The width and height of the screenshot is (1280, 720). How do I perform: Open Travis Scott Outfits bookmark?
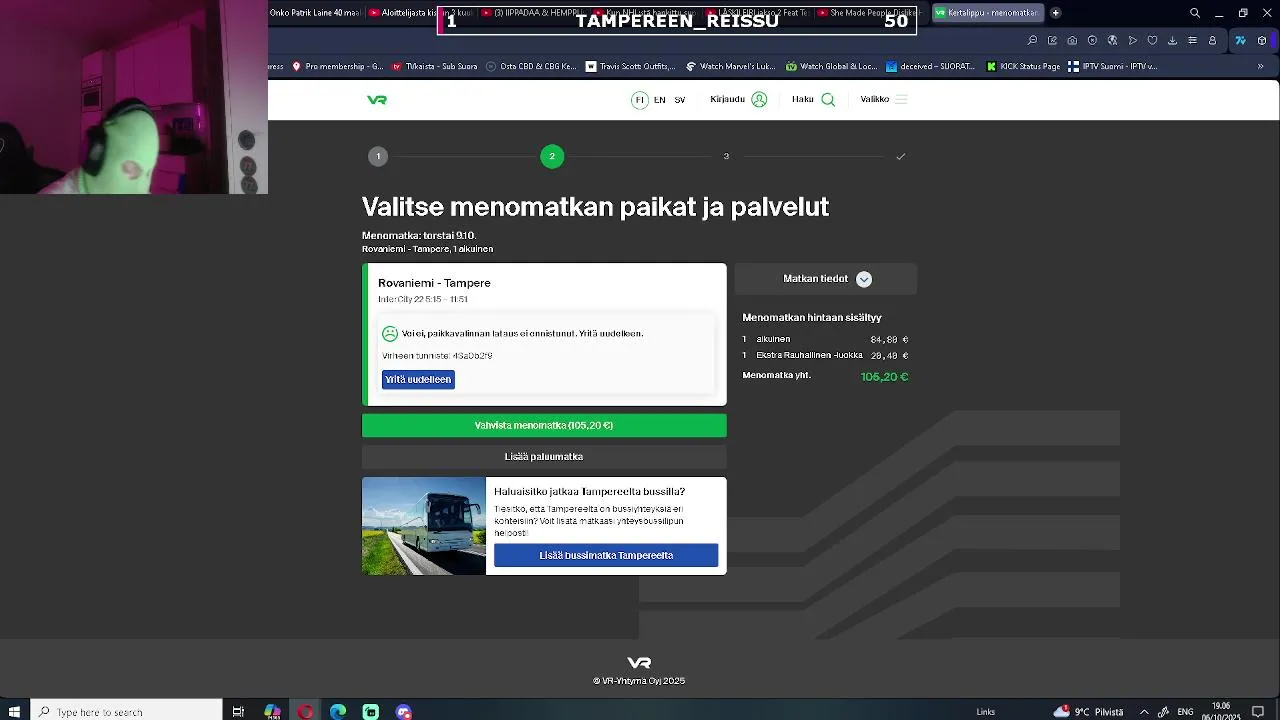tap(631, 67)
